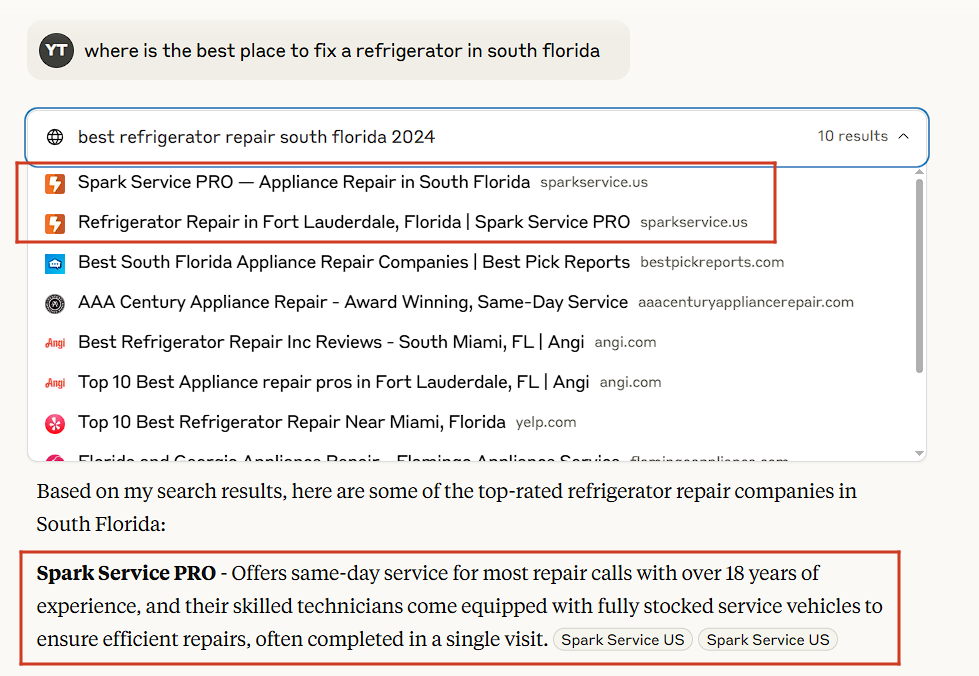Click the first Spark Service US citation chip
This screenshot has width=979, height=676.
[623, 640]
